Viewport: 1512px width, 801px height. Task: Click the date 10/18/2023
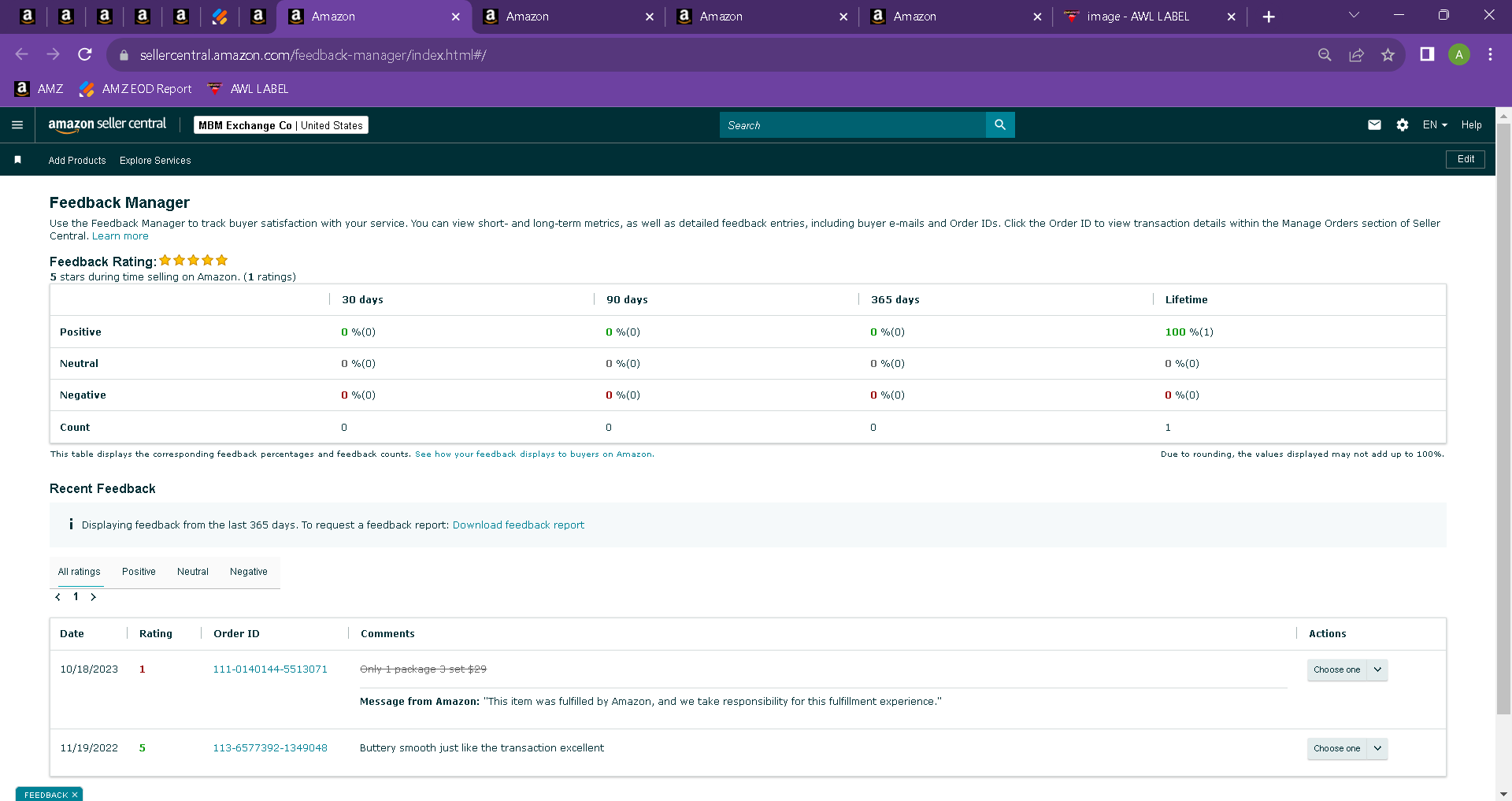[89, 669]
